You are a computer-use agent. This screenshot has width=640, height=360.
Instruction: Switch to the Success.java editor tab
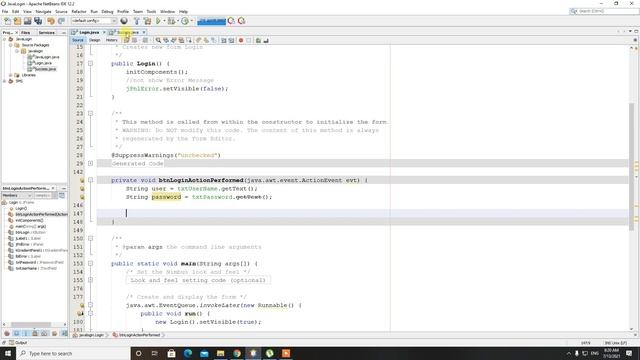point(128,32)
